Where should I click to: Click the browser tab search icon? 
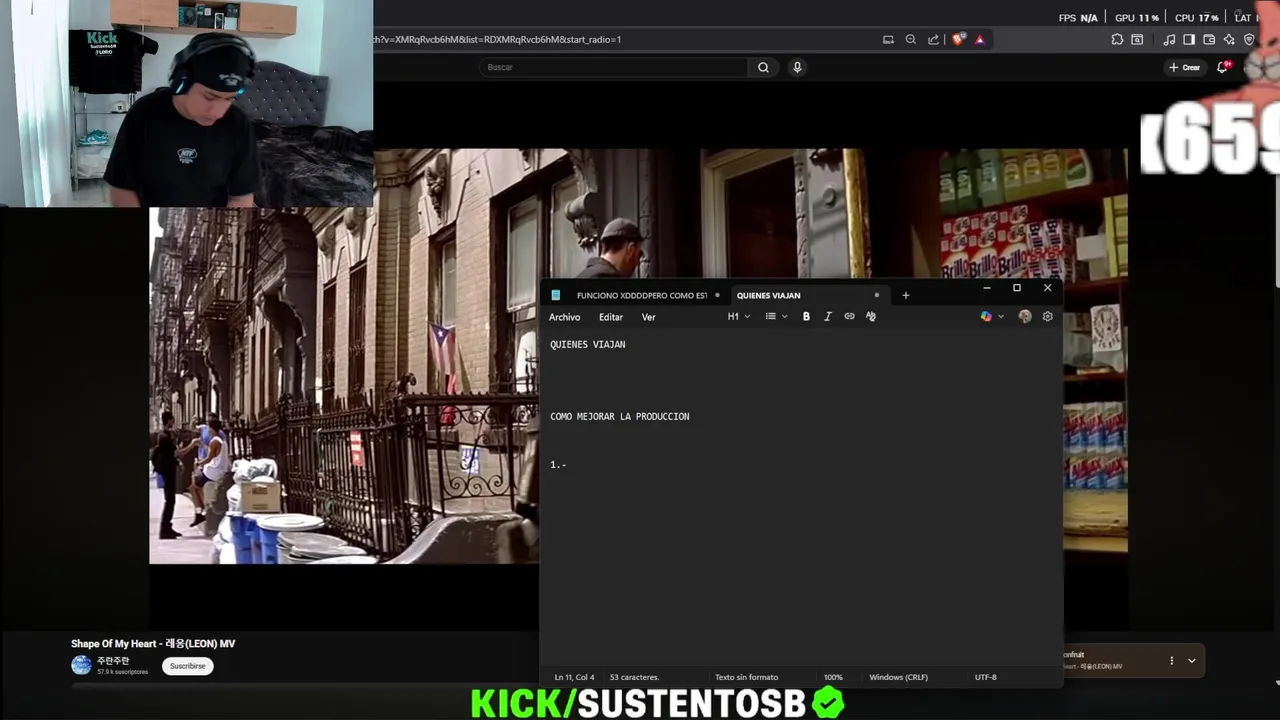pos(1137,40)
